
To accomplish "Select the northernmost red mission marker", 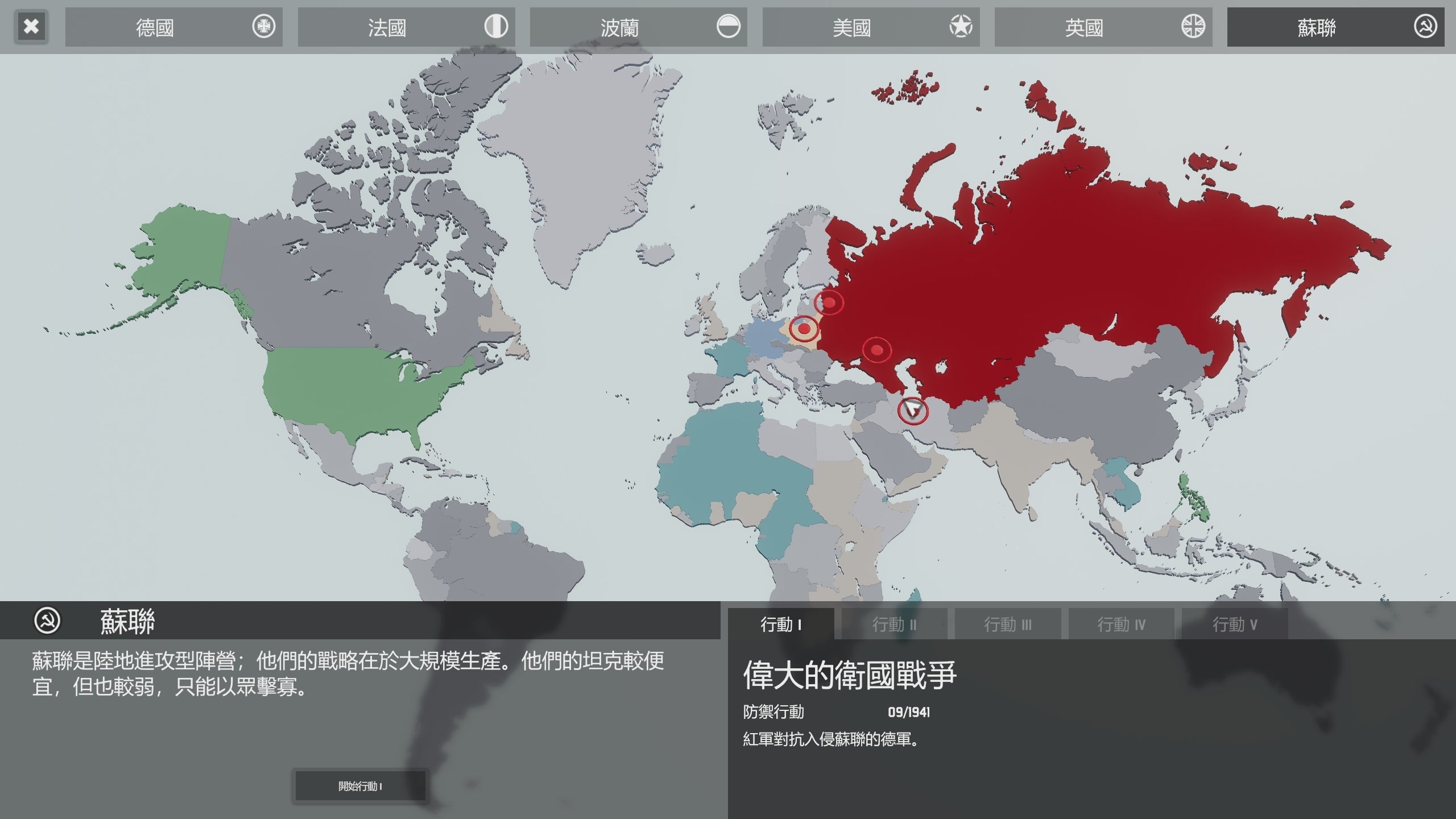I will pos(829,303).
